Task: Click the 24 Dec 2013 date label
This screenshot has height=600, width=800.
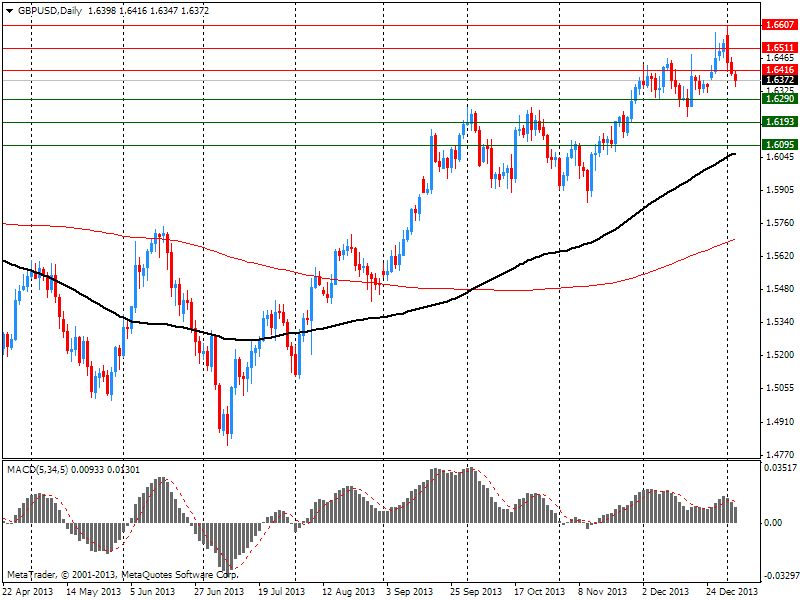Action: tap(732, 591)
